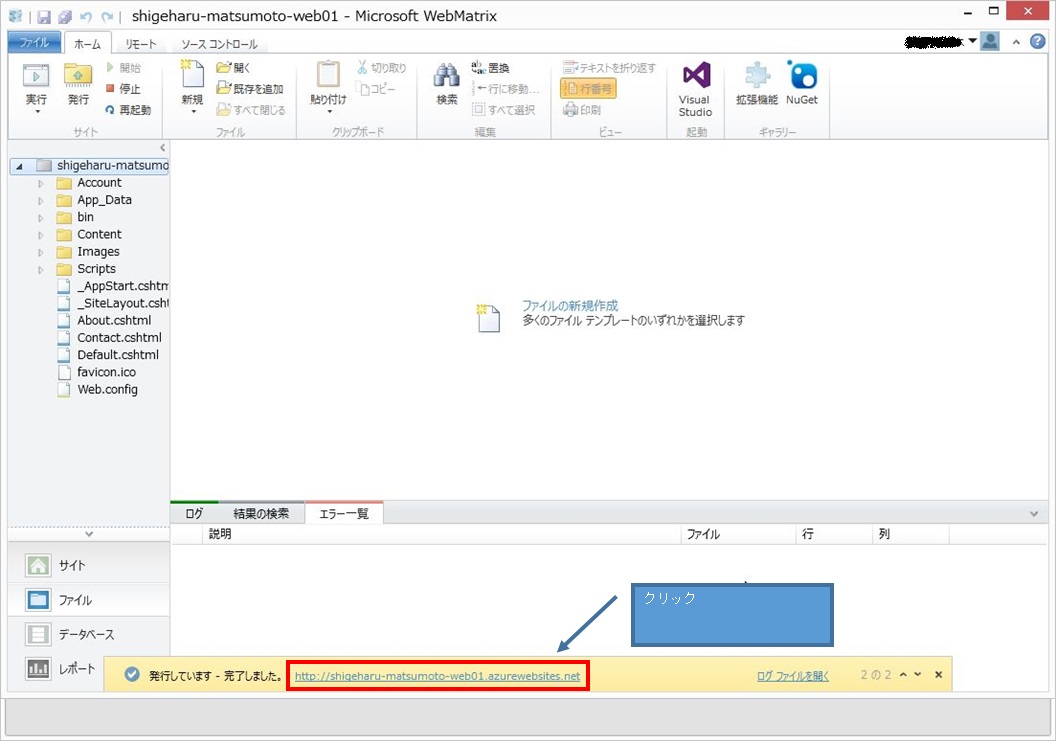Click the Undo arrow in title bar
Screen dimensions: 1056x741
[x=86, y=17]
